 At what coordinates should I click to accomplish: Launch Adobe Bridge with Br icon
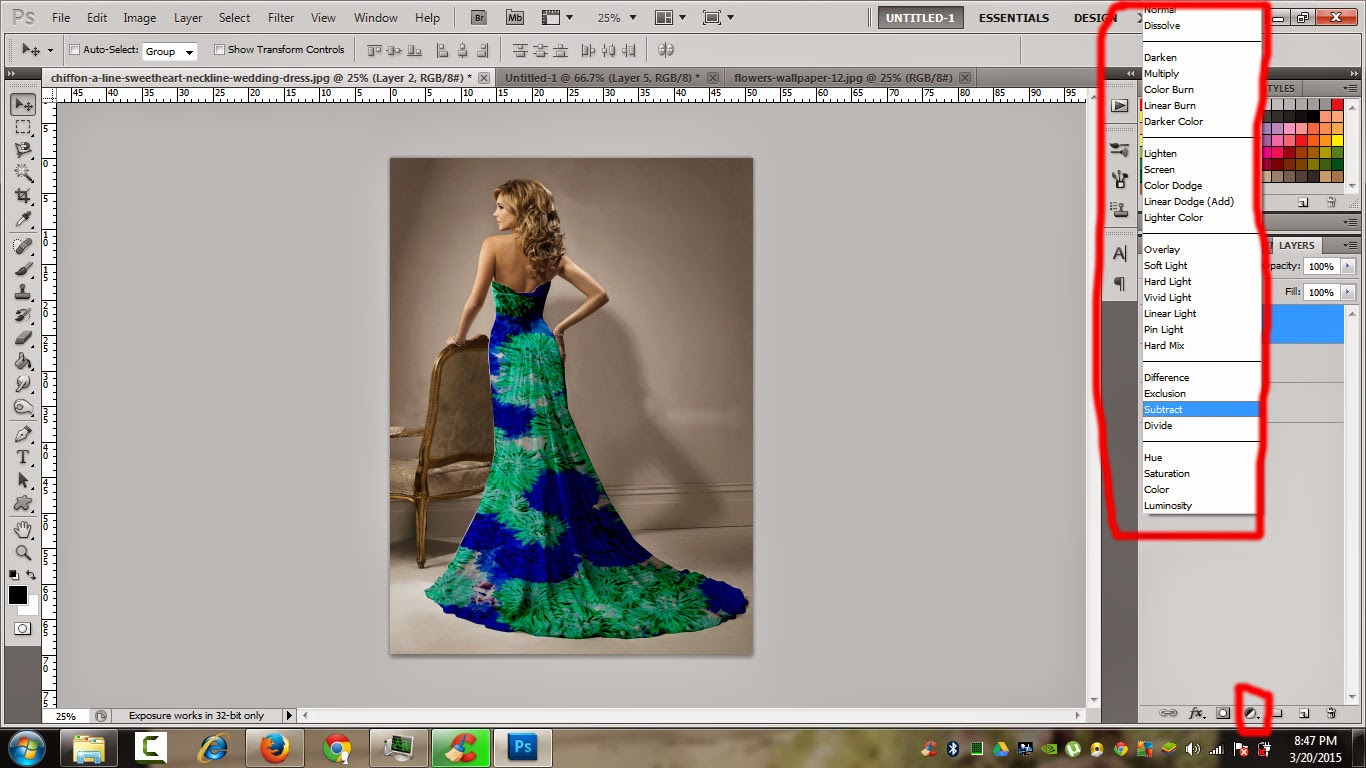(x=480, y=17)
